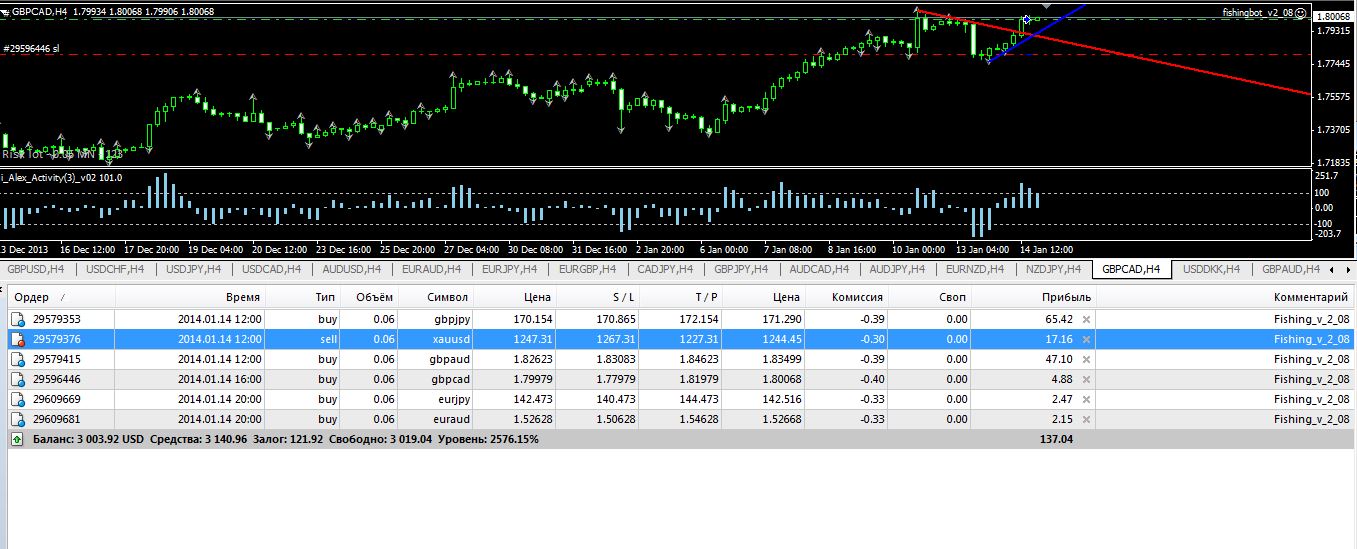Go to the EURJPY,H4 chart tab
This screenshot has width=1357, height=549.
510,269
